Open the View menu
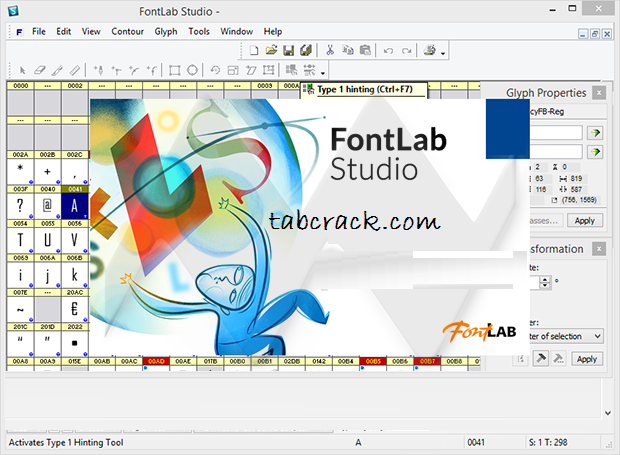The height and width of the screenshot is (455, 620). pos(91,32)
